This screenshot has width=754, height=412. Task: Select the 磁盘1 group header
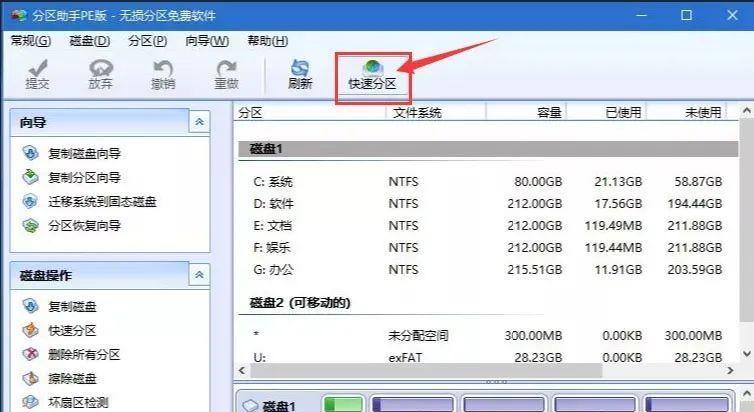pyautogui.click(x=488, y=149)
